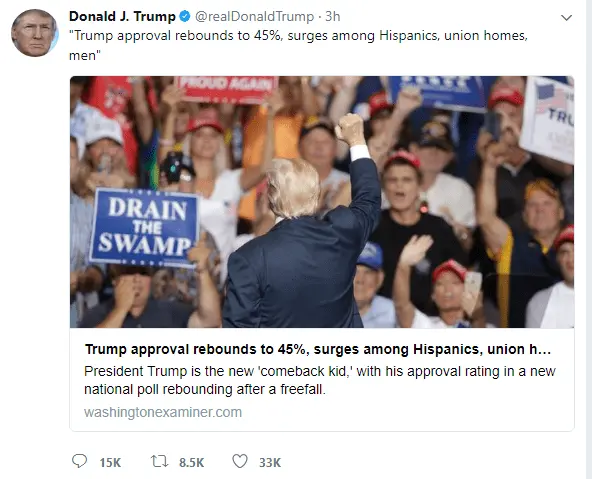This screenshot has height=479, width=592.
Task: Visit the washingtonexaminer.com source link
Action: click(x=163, y=412)
